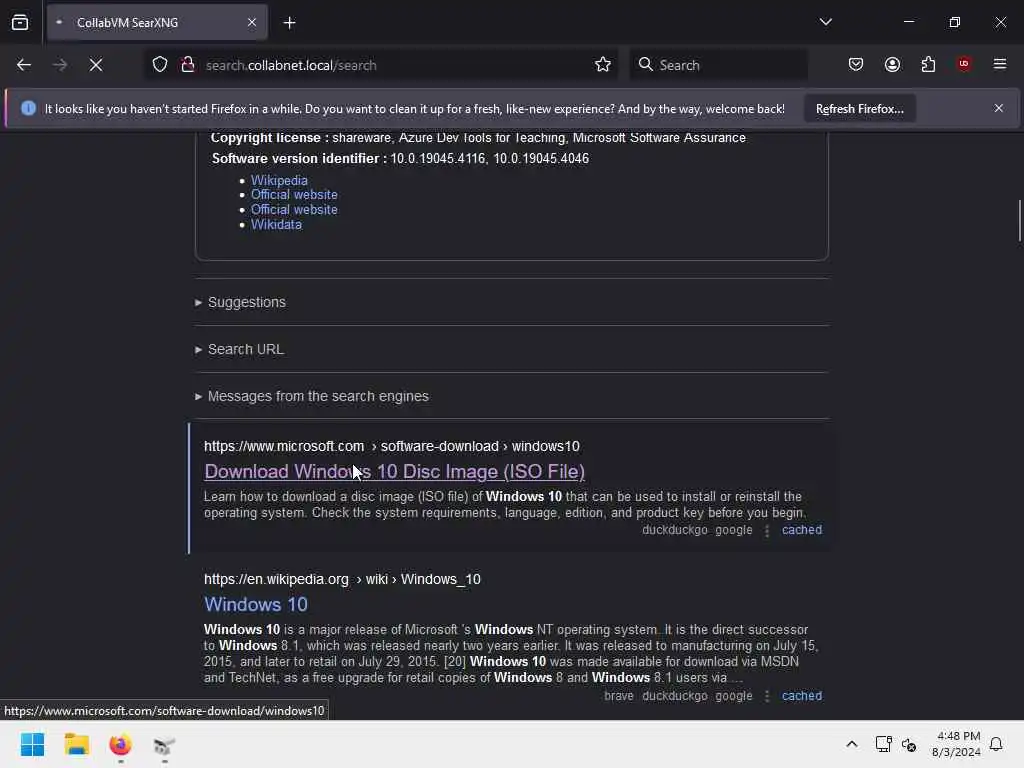The height and width of the screenshot is (768, 1024).
Task: Expand Messages from the search engines
Action: point(312,396)
